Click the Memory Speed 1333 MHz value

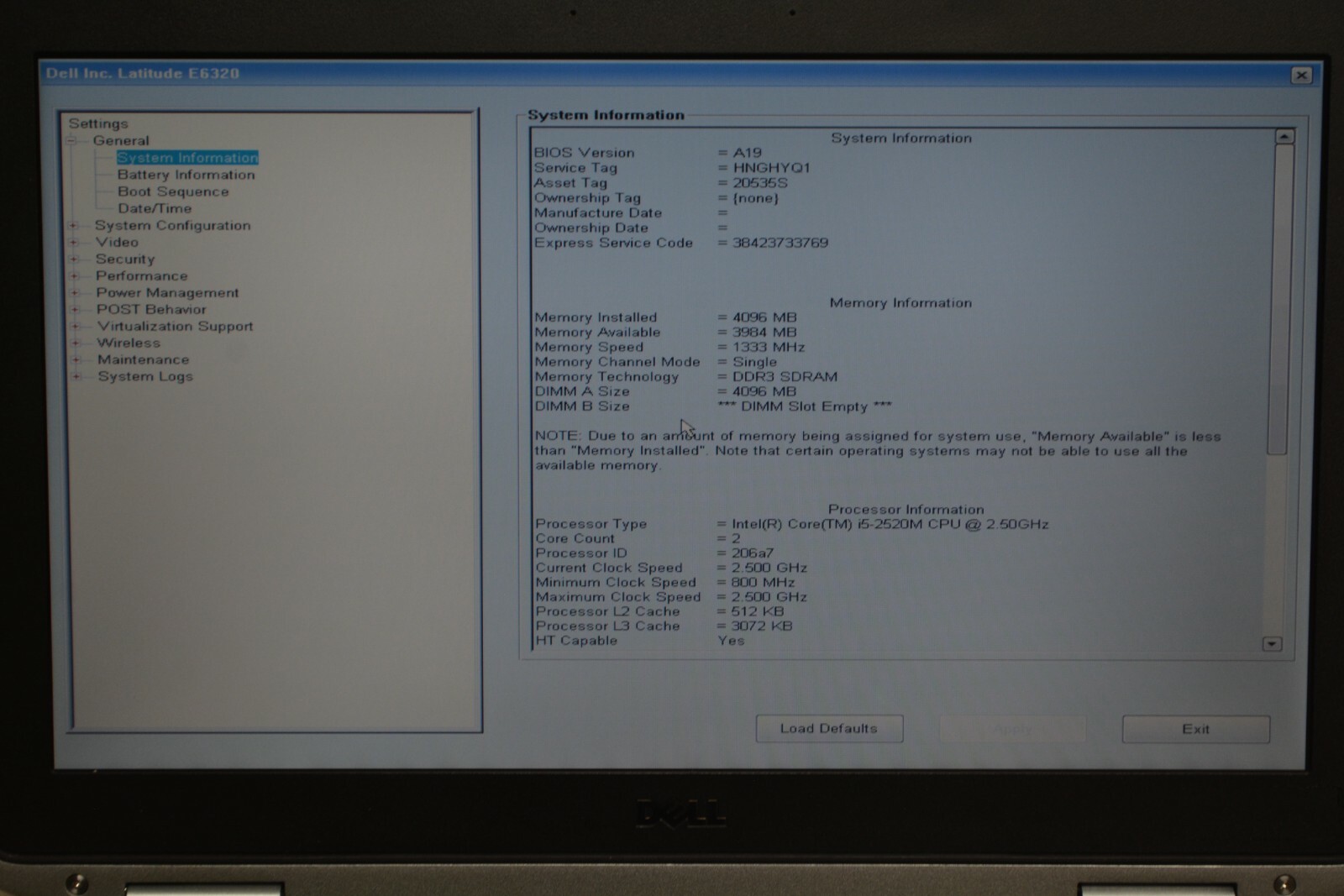[x=769, y=347]
